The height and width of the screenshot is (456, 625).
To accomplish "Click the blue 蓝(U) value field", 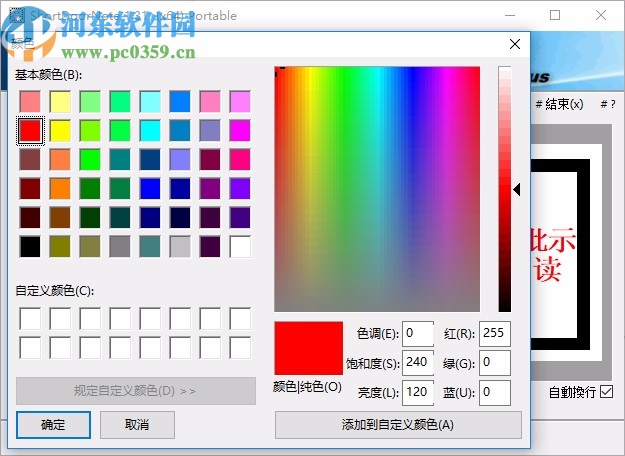I will pyautogui.click(x=495, y=393).
